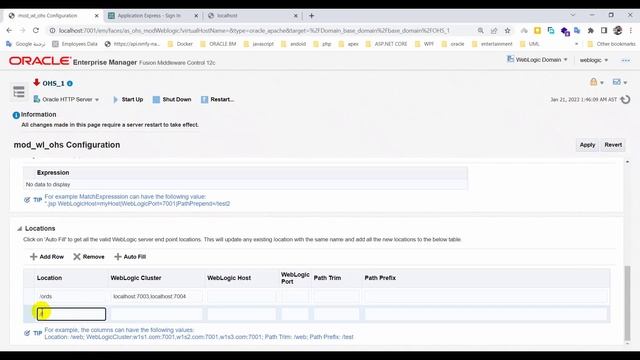This screenshot has height=360, width=640.
Task: Click new row Path Prefix field
Action: (x=485, y=314)
